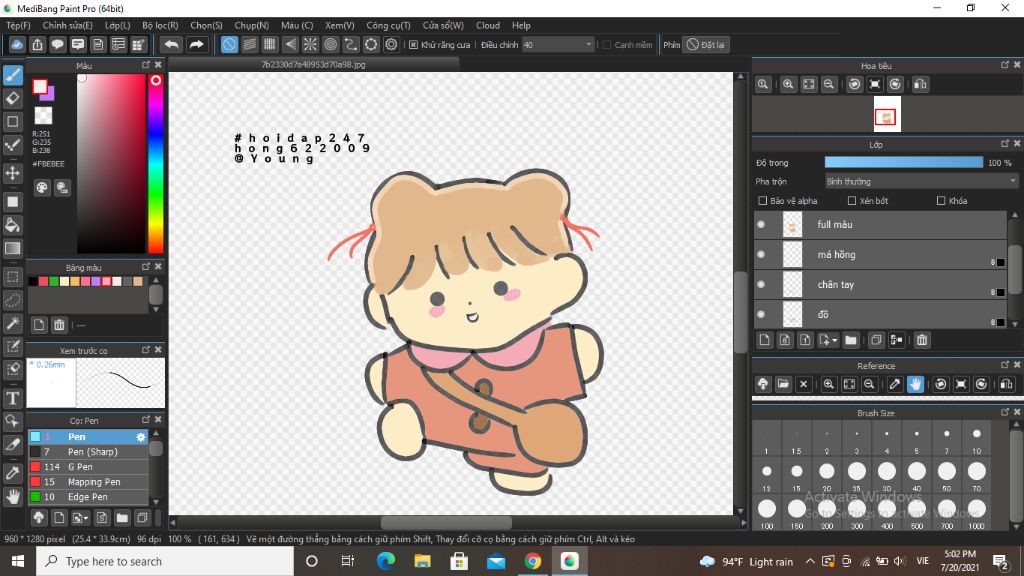Select the Edge Pen brush

(88, 496)
